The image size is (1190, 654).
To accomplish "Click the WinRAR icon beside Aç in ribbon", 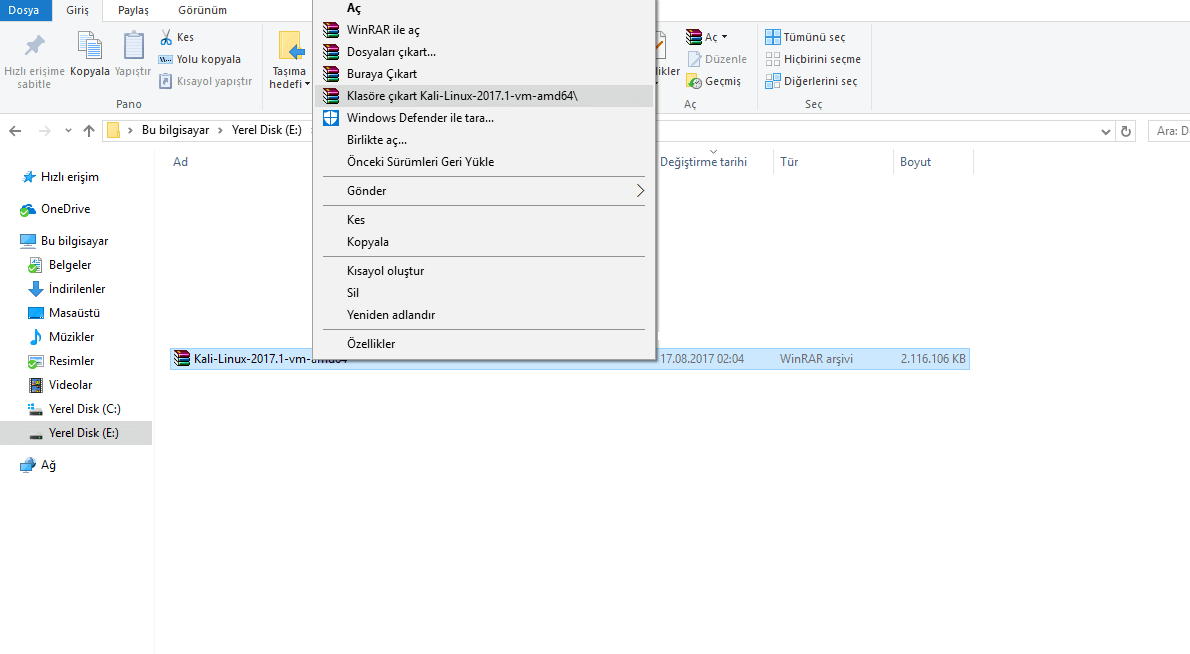I will tap(694, 37).
